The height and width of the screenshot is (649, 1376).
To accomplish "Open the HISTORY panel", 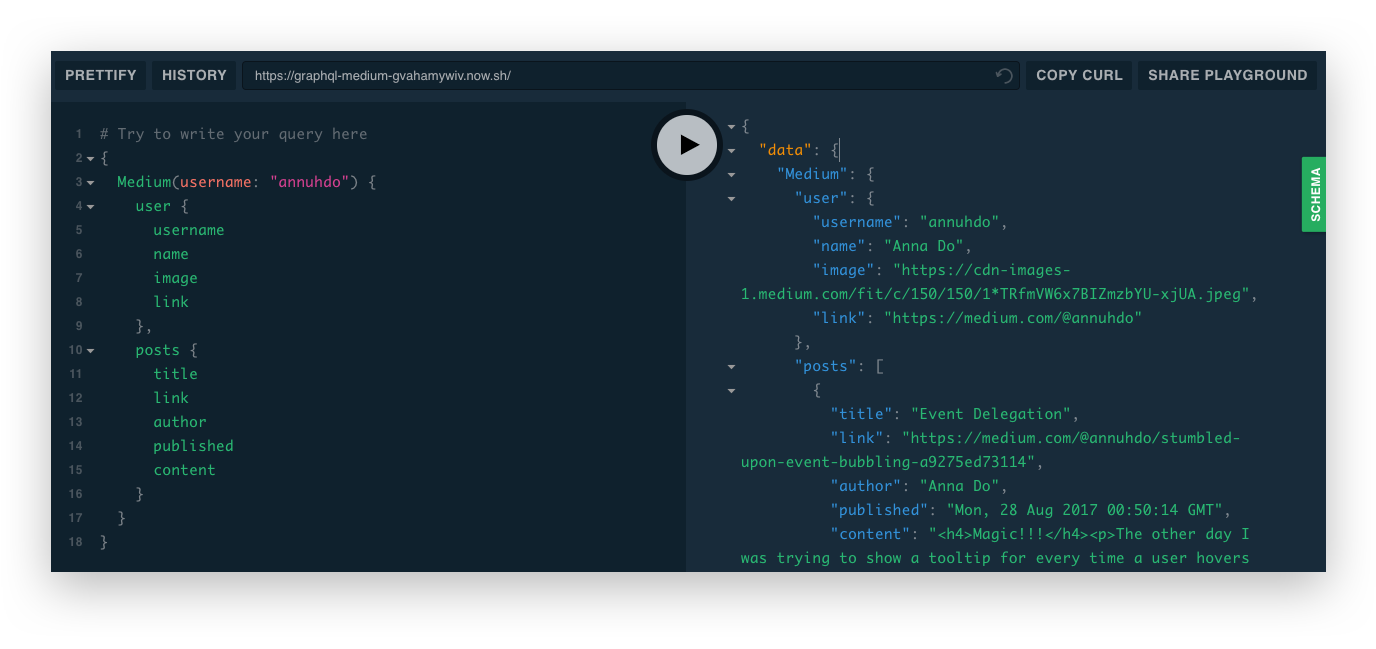I will point(194,75).
